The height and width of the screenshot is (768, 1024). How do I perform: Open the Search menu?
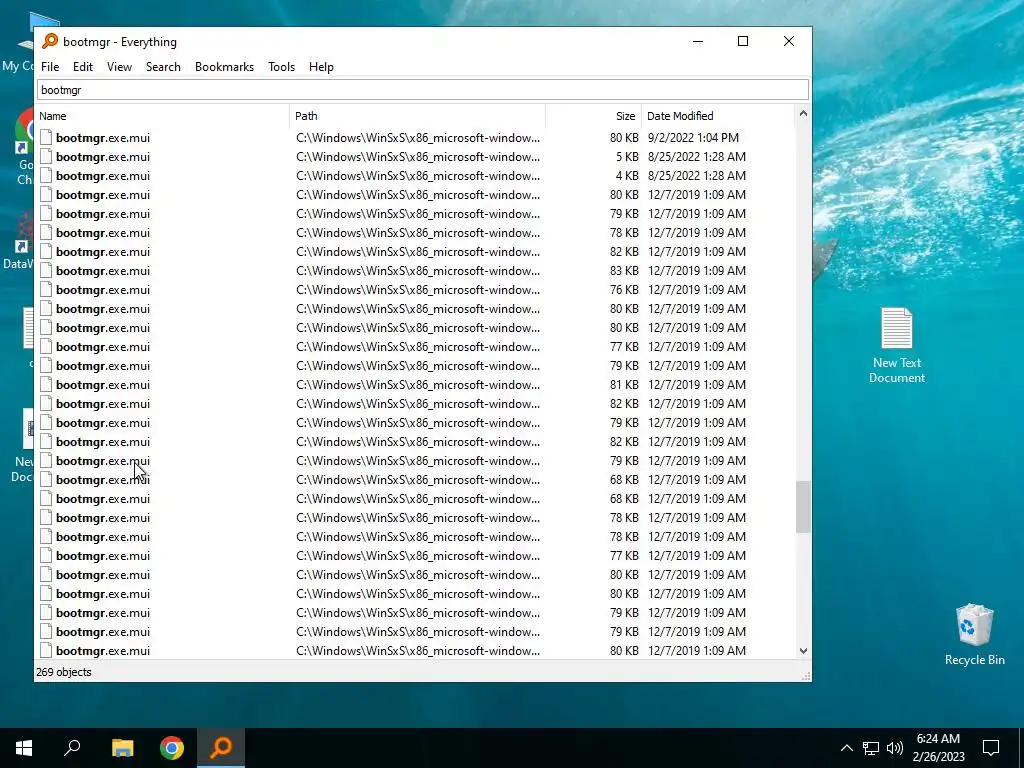tap(163, 67)
